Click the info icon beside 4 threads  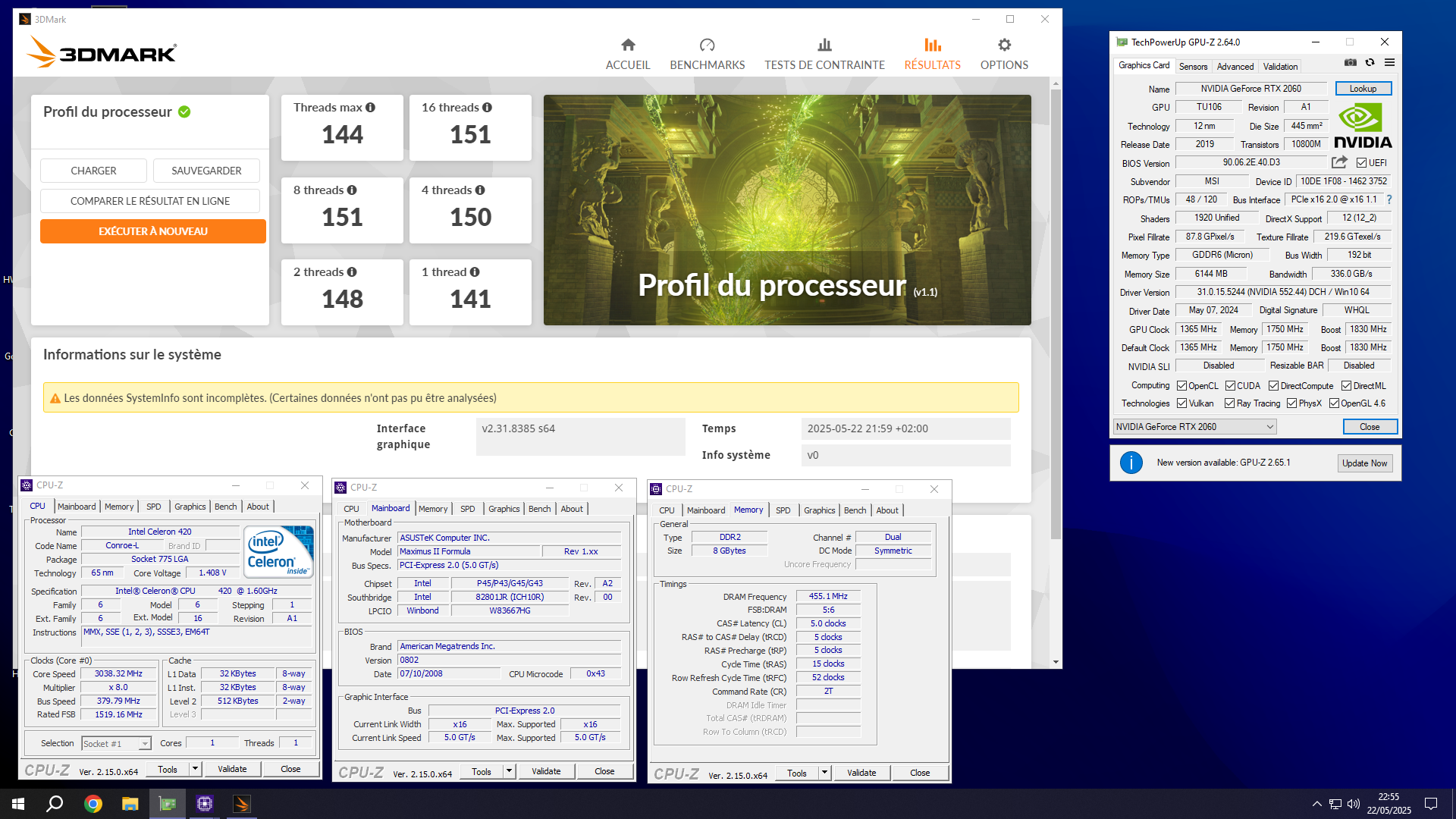coord(480,190)
